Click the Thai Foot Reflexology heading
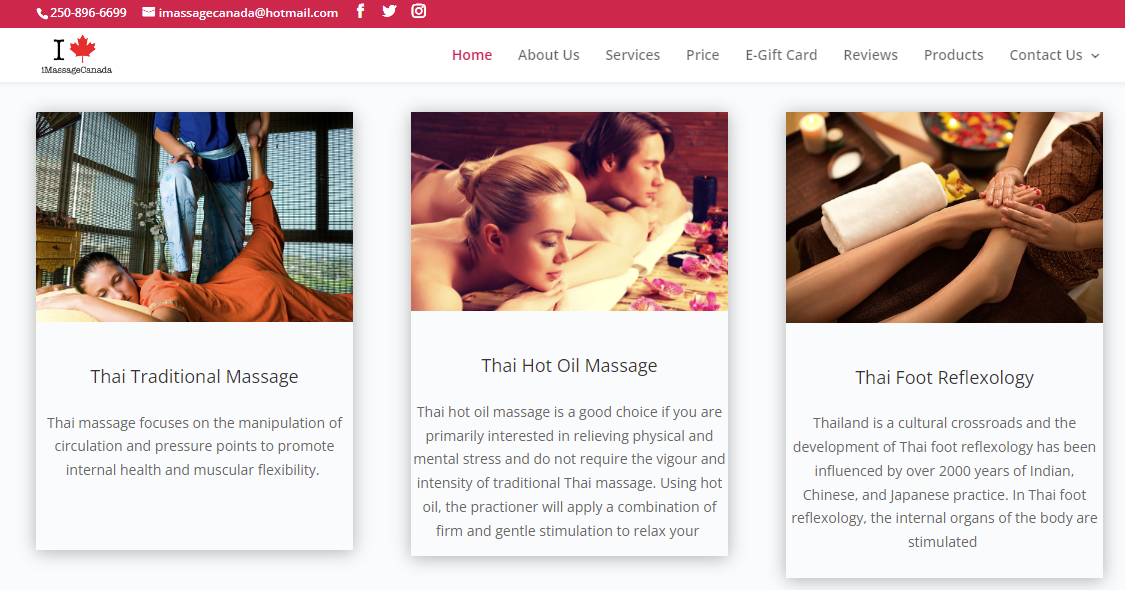Image resolution: width=1125 pixels, height=590 pixels. click(x=944, y=378)
